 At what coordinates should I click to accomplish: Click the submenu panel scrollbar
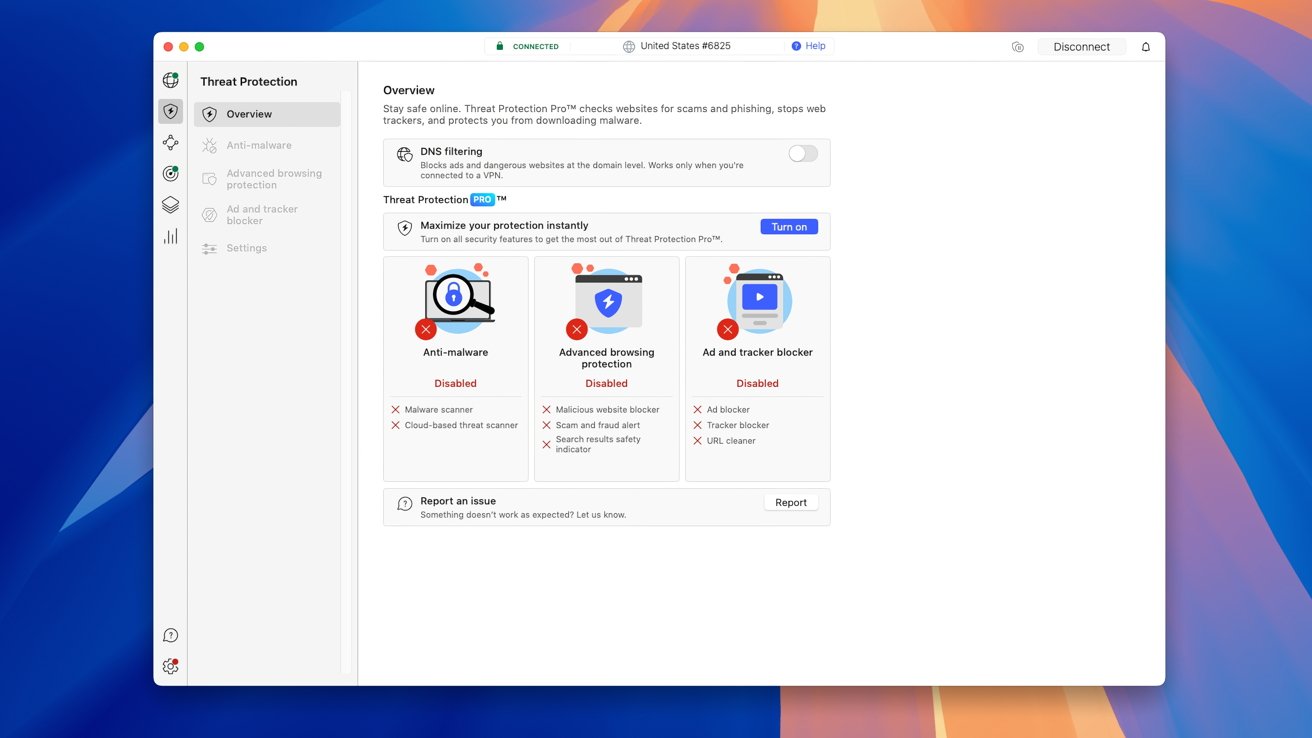pos(346,380)
